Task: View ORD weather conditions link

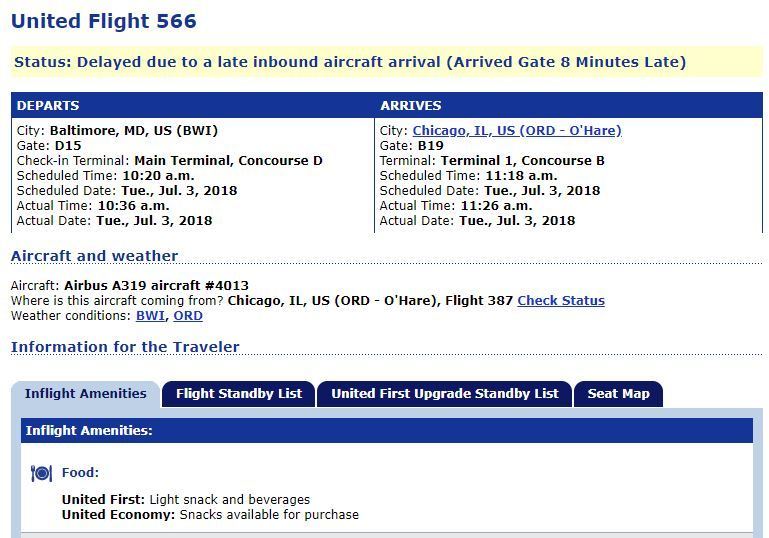Action: (x=188, y=316)
